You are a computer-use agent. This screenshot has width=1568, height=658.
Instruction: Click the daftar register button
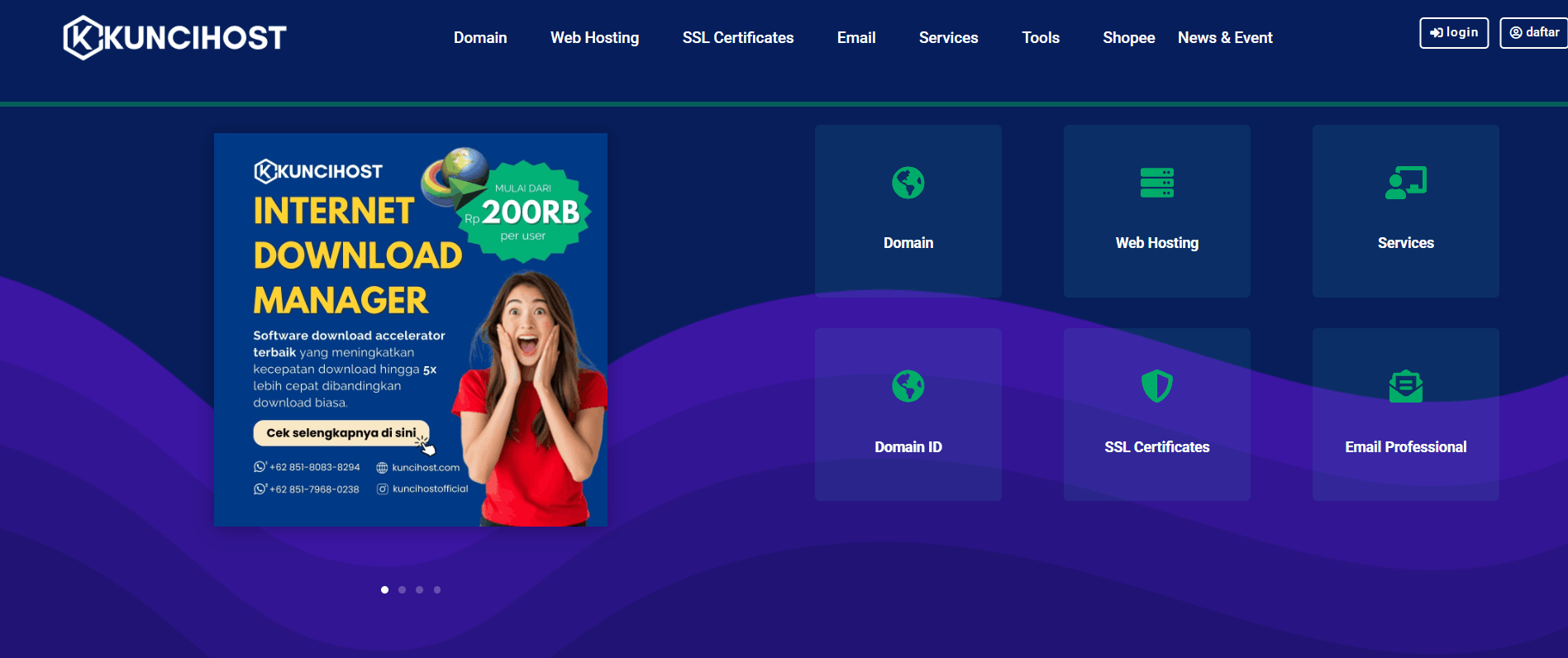click(x=1534, y=33)
